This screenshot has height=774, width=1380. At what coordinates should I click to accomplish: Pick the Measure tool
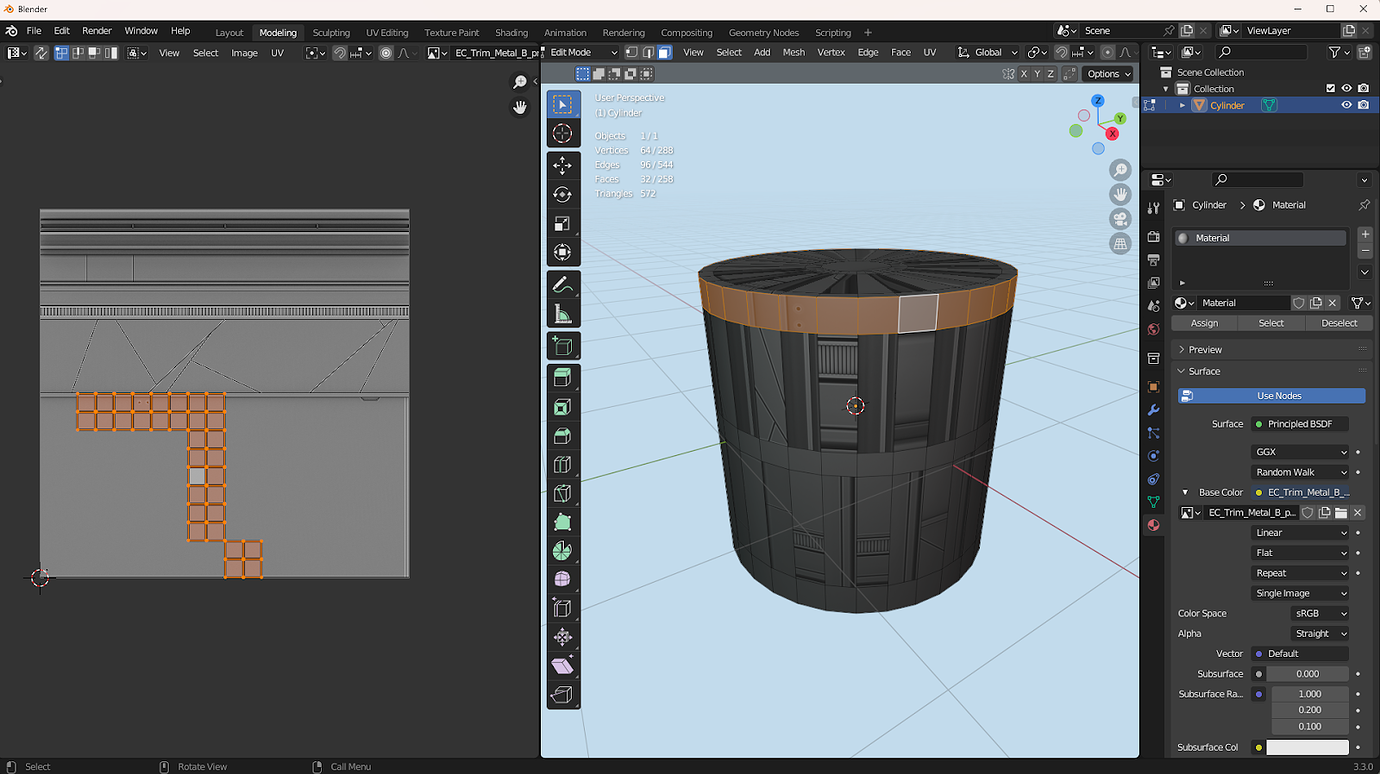pos(563,312)
